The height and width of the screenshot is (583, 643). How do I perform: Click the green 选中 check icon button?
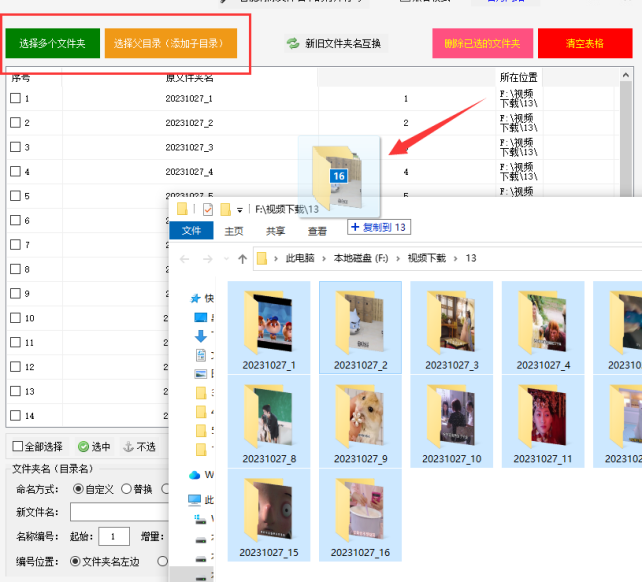click(94, 446)
